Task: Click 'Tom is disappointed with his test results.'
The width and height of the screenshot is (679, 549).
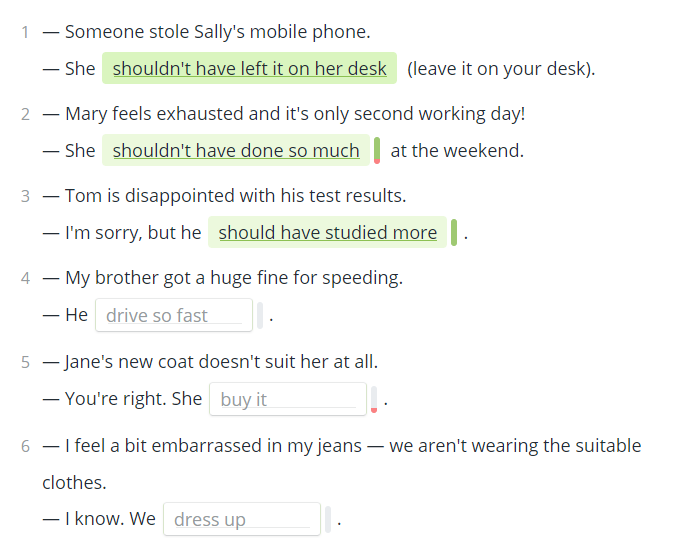Action: click(x=236, y=196)
